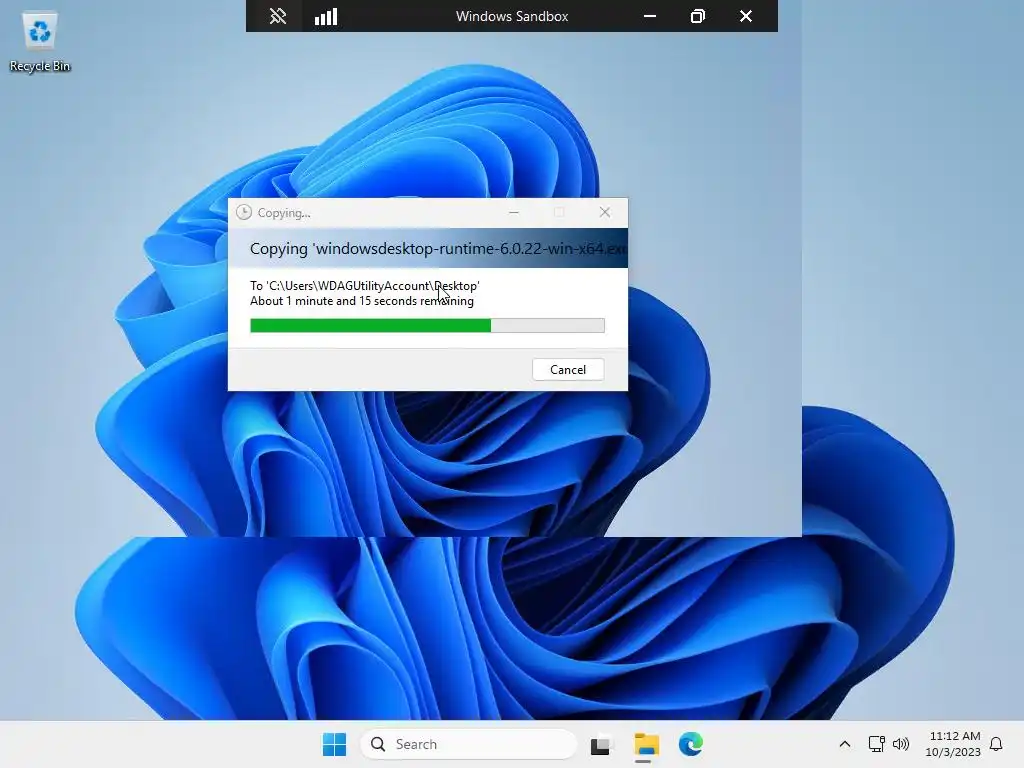The height and width of the screenshot is (768, 1024).
Task: Click the windowsdesktop-runtime file name heading
Action: coord(438,249)
